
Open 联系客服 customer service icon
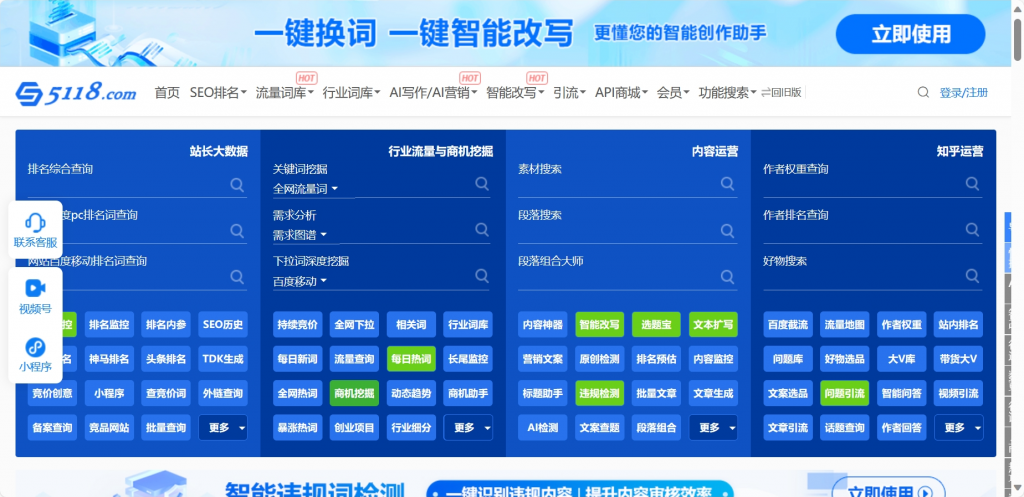pos(35,229)
